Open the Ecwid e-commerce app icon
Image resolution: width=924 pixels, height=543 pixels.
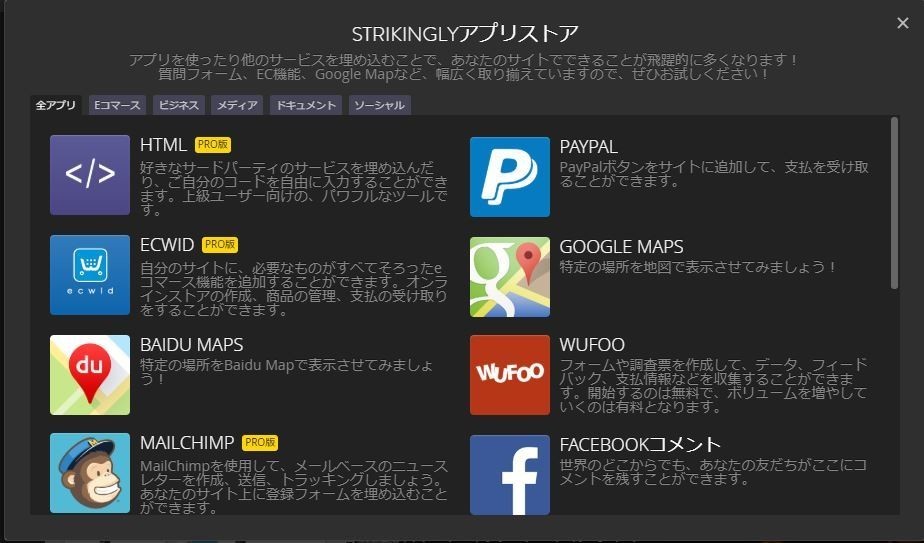click(90, 275)
